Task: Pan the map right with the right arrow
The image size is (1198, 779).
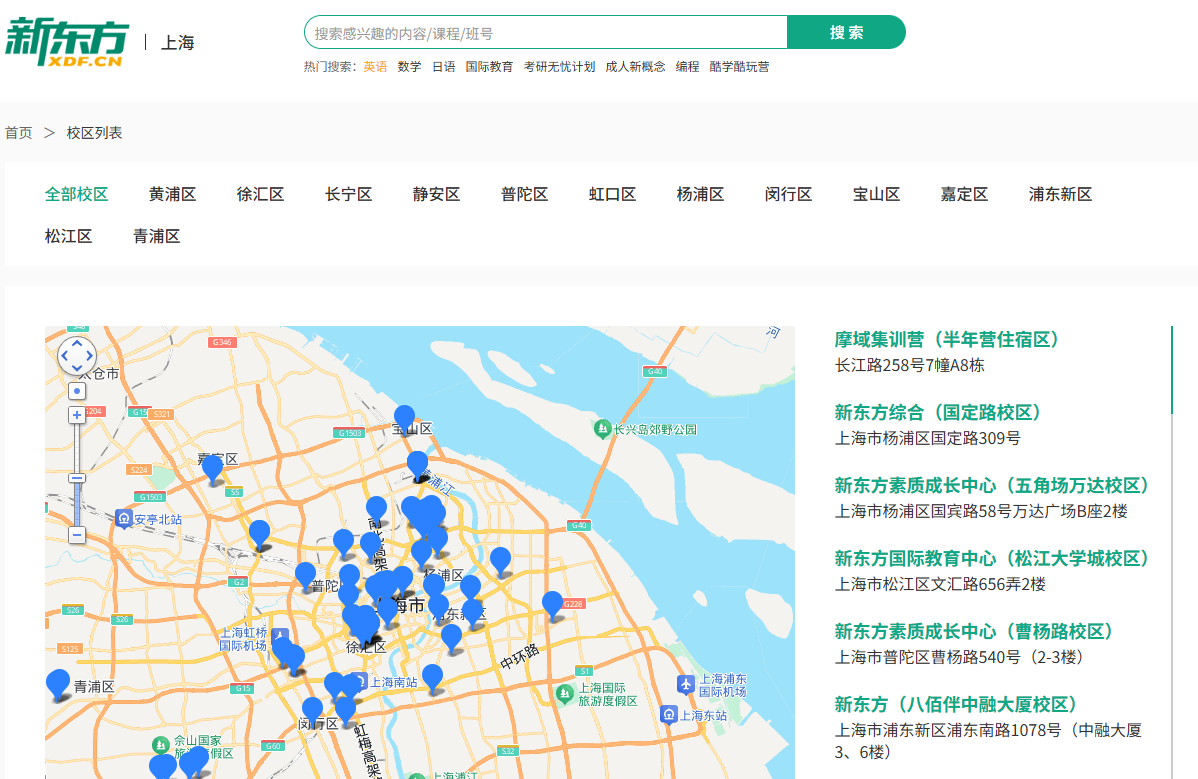Action: (x=90, y=356)
